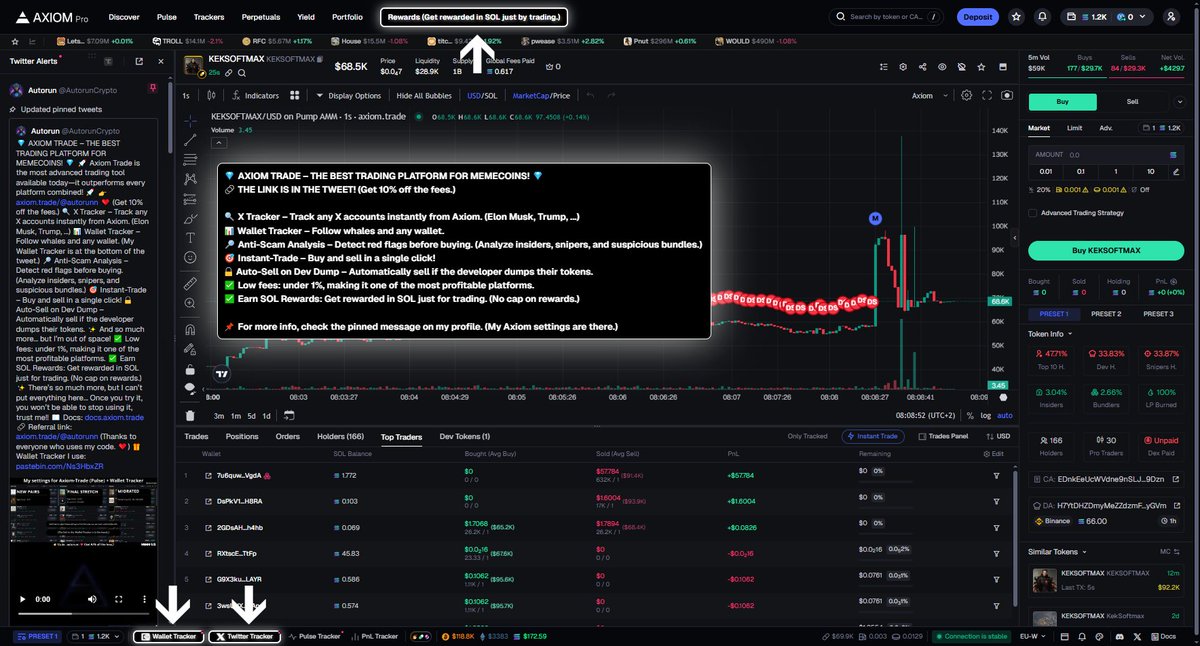The image size is (1200, 646).
Task: Enable Advanced Trading Strategy checkbox
Action: tap(1033, 212)
